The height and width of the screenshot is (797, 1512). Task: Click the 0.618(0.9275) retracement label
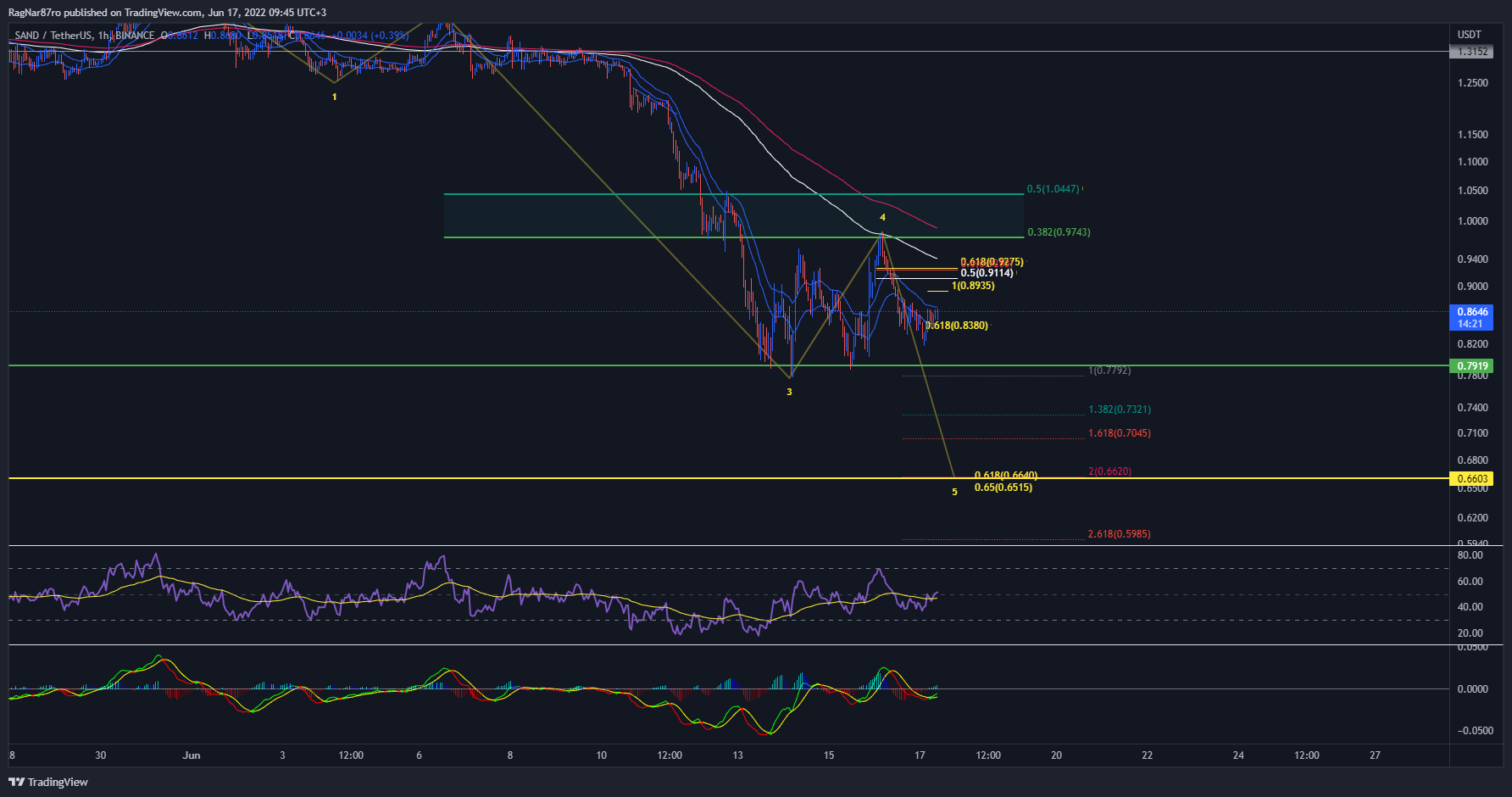coord(992,262)
